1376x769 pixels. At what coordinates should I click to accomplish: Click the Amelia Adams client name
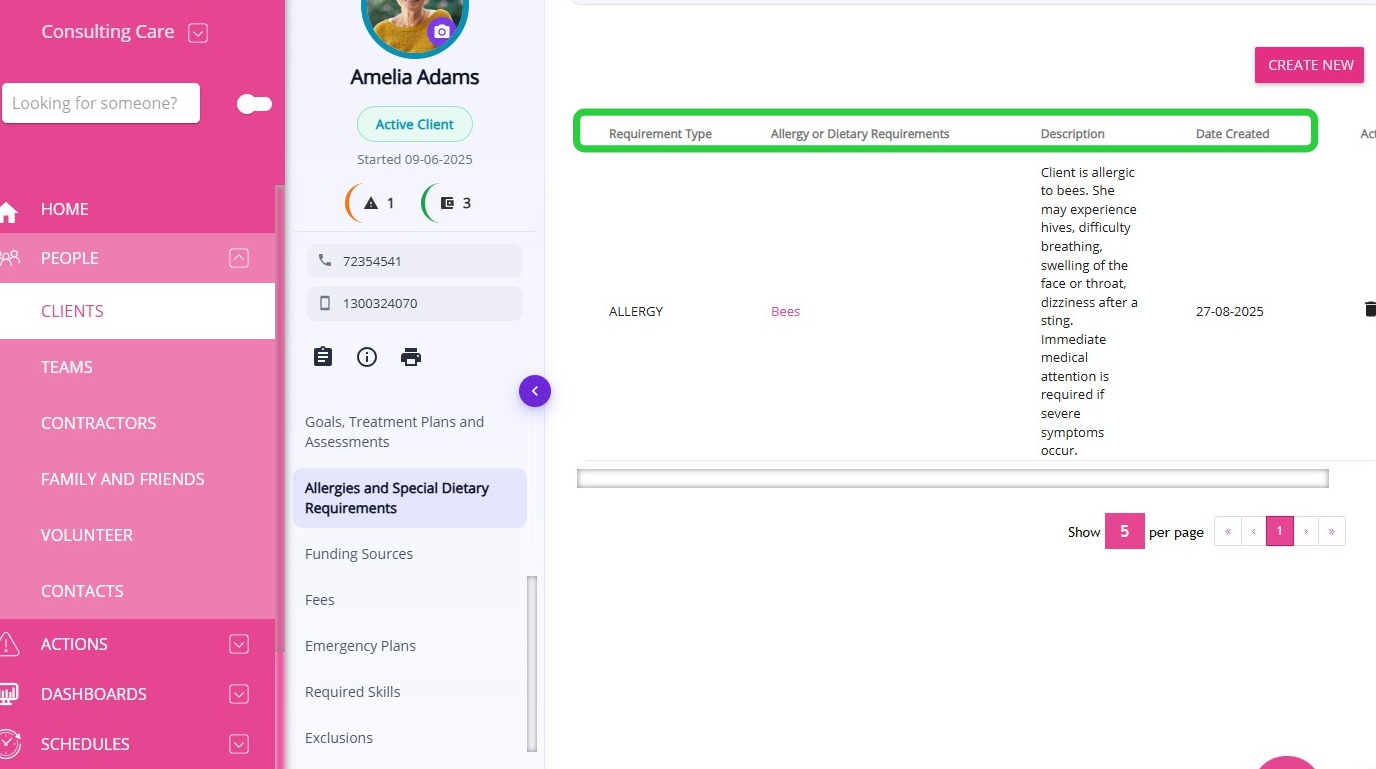tap(415, 77)
